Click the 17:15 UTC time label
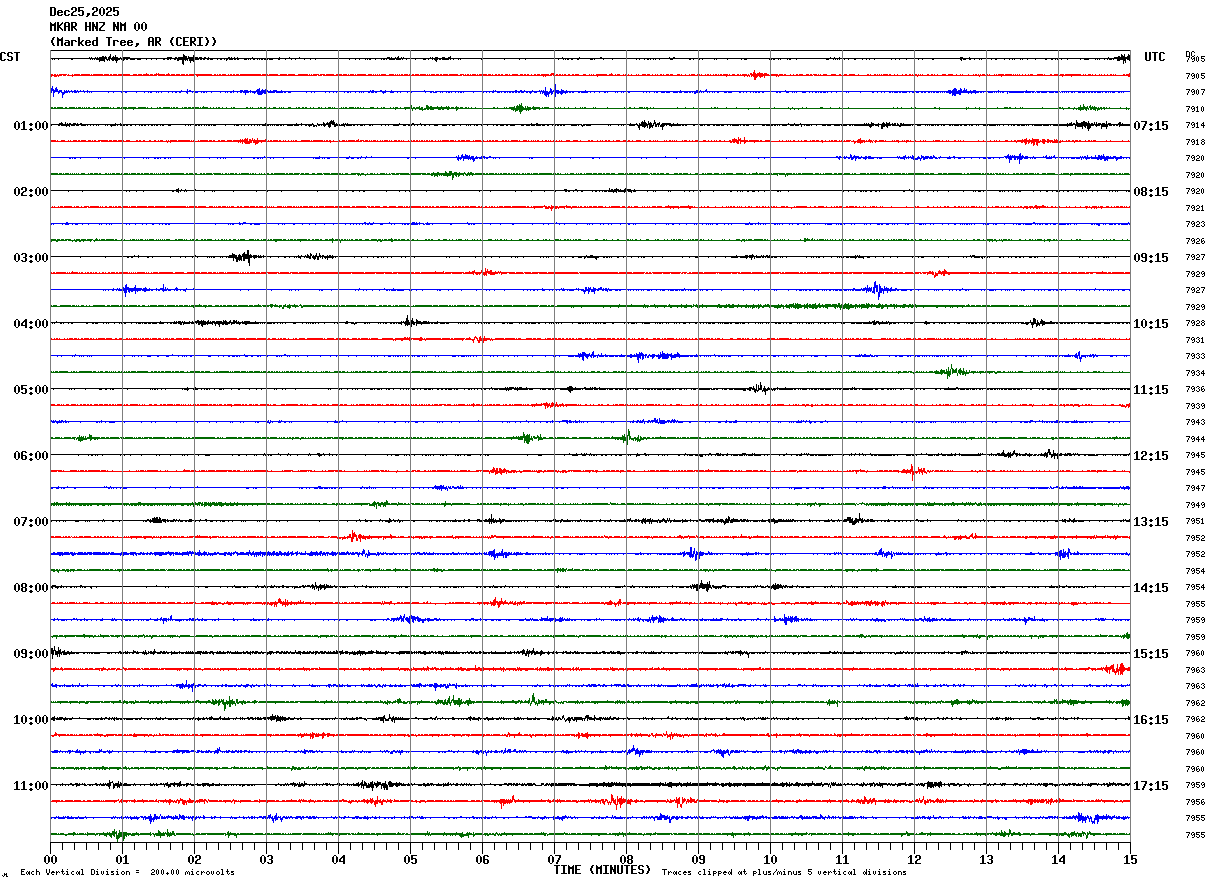Image resolution: width=1210 pixels, height=886 pixels. [x=1150, y=786]
